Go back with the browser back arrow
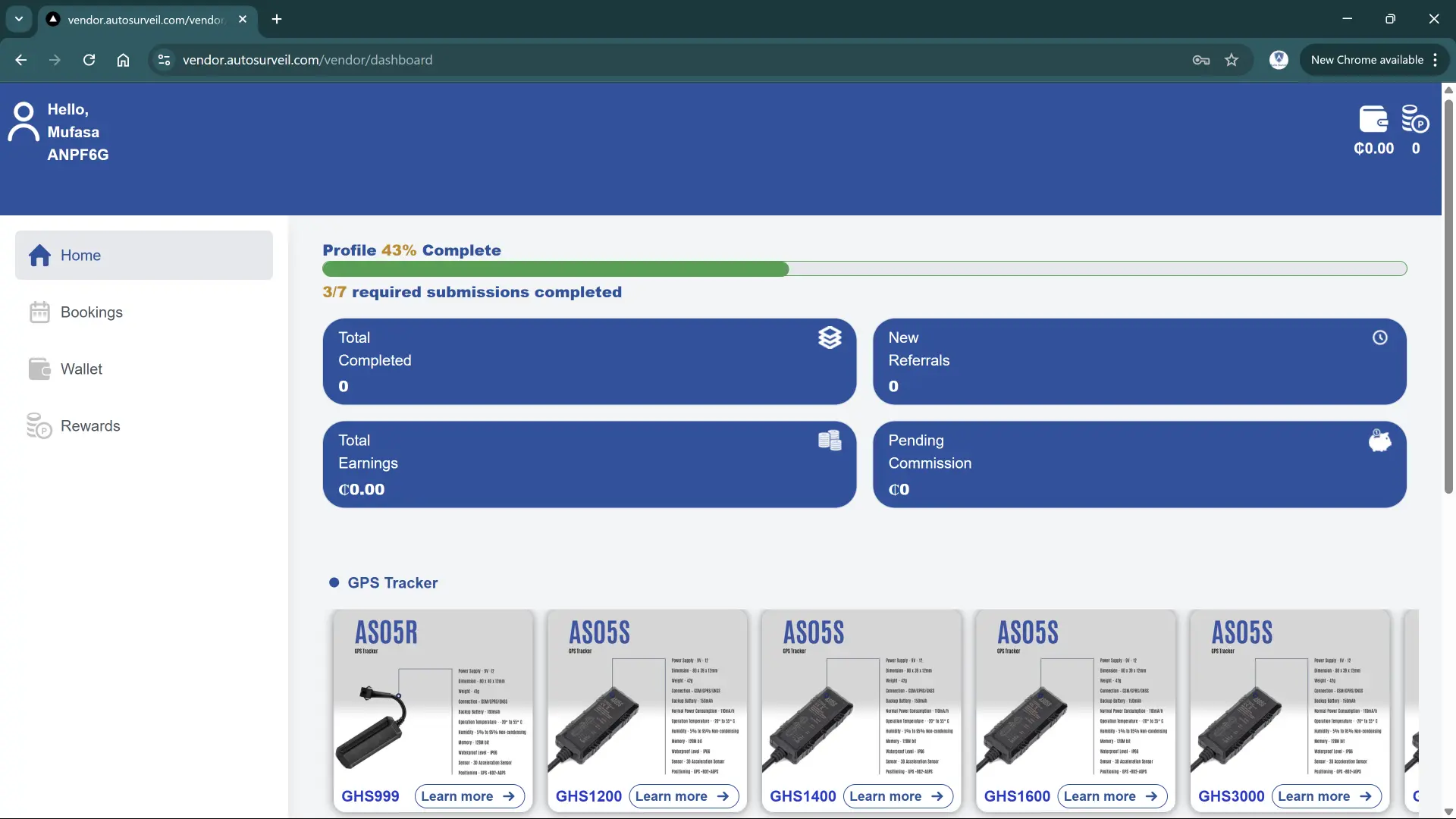The width and height of the screenshot is (1456, 819). pos(21,60)
